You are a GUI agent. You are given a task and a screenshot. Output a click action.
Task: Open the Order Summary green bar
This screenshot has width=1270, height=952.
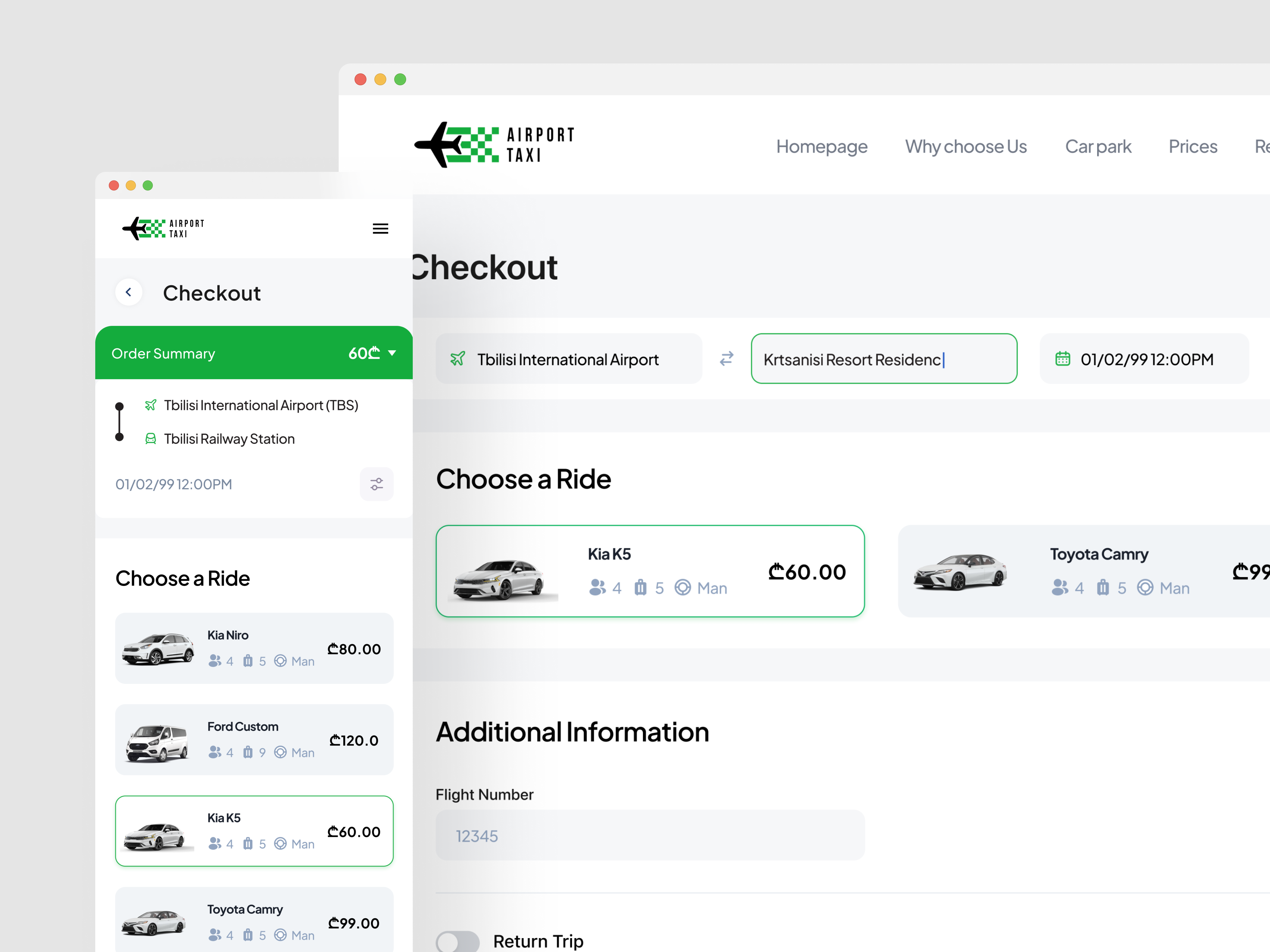point(254,352)
